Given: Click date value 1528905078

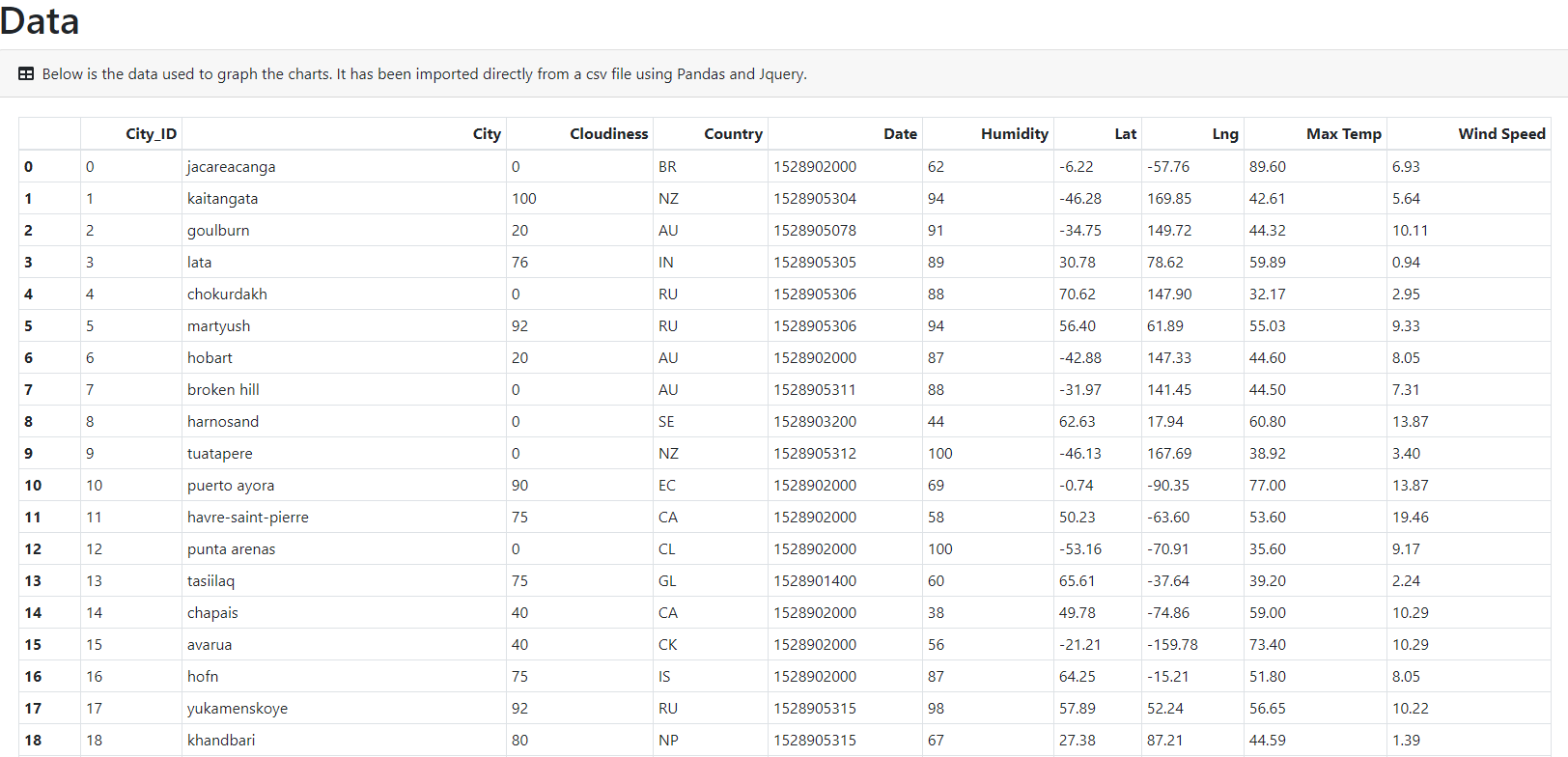Looking at the screenshot, I should 815,230.
